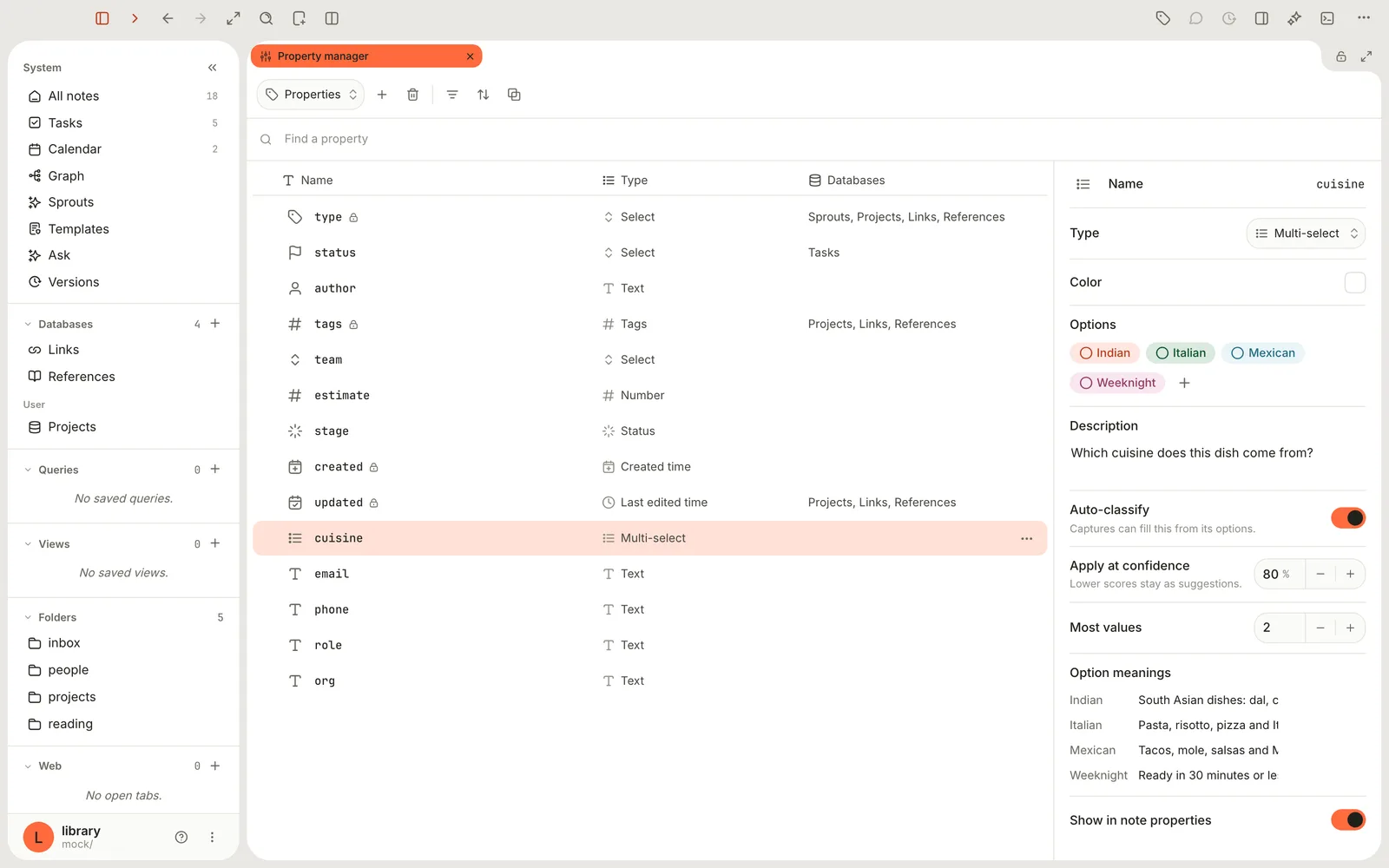The height and width of the screenshot is (868, 1389).
Task: Add a new option after Weeknight
Action: pyautogui.click(x=1184, y=383)
